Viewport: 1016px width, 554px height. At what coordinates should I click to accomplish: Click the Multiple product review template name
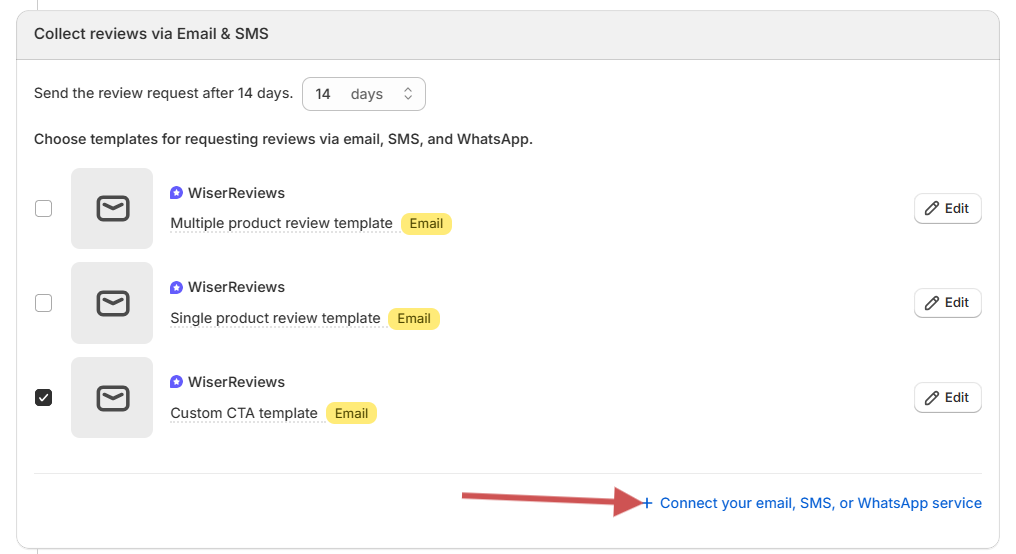281,223
